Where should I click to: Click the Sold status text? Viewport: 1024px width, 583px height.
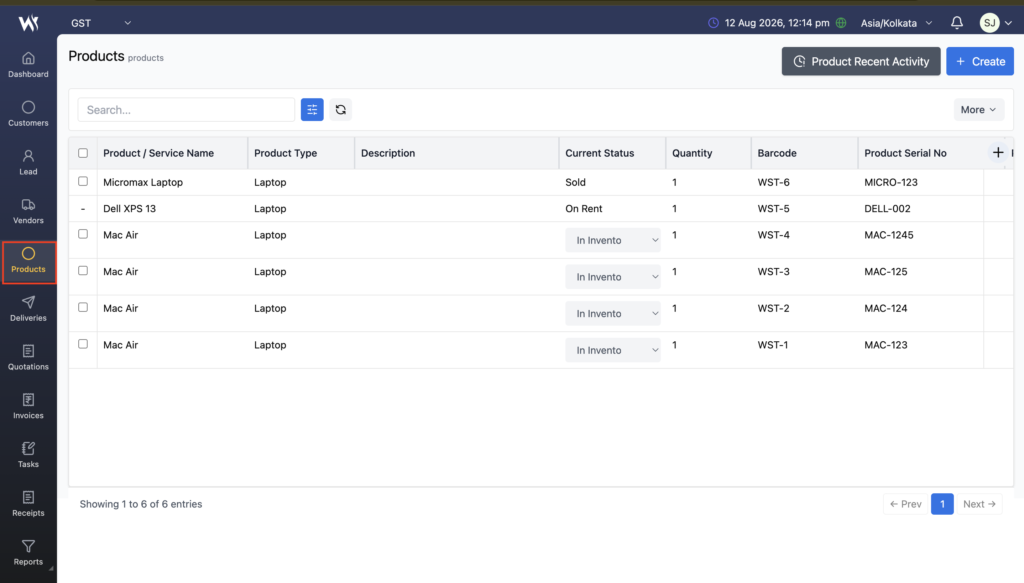[x=575, y=182]
